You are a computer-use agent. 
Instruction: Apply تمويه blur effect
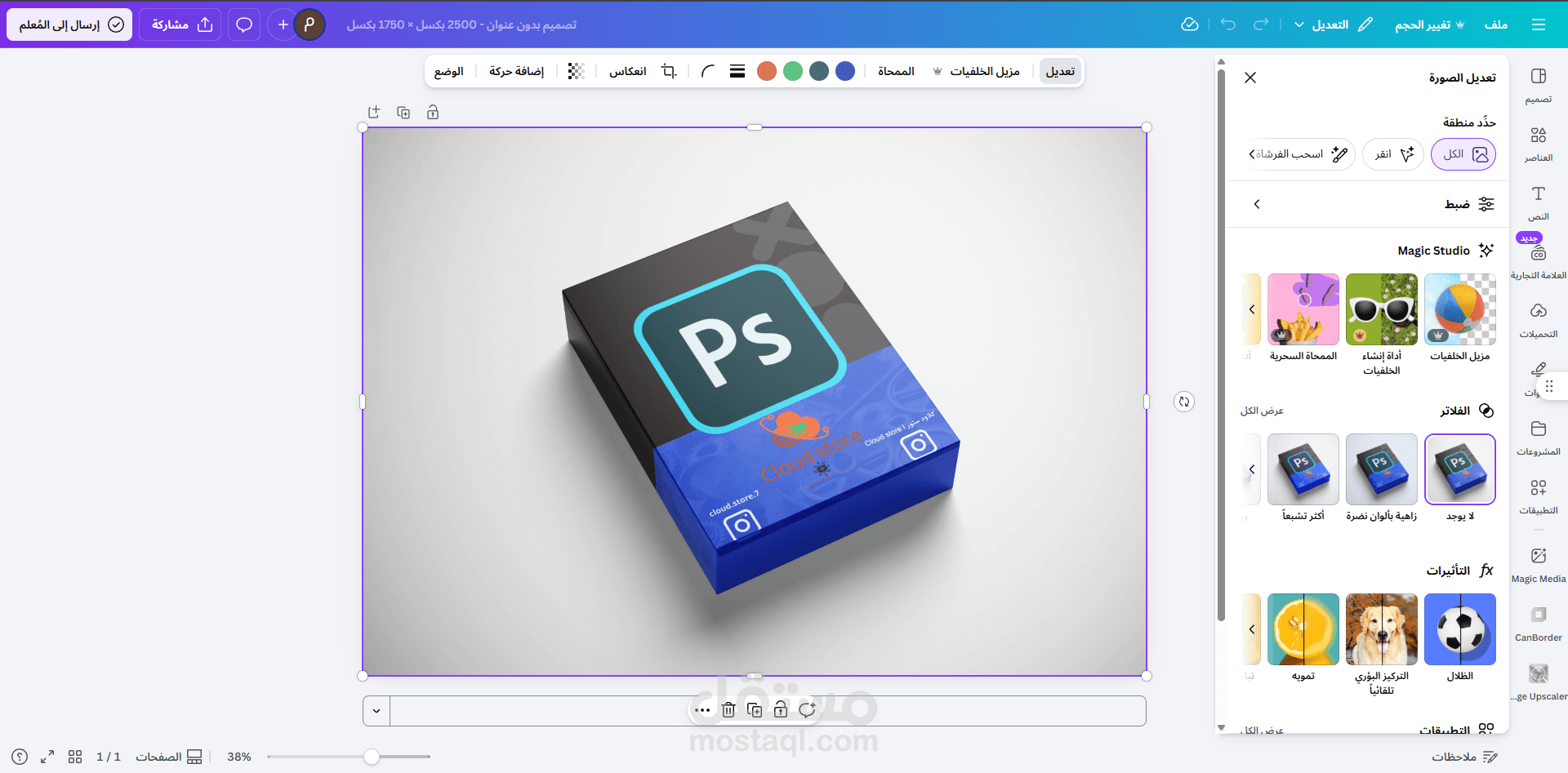click(1303, 629)
